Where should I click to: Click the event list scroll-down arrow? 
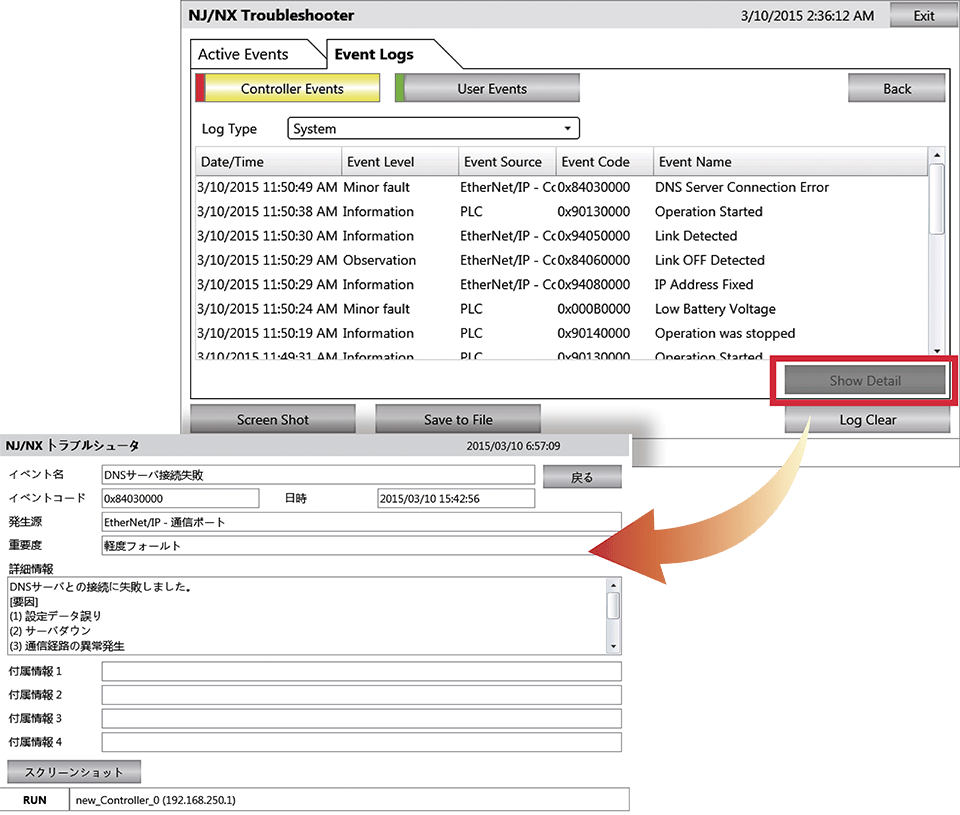(x=937, y=351)
